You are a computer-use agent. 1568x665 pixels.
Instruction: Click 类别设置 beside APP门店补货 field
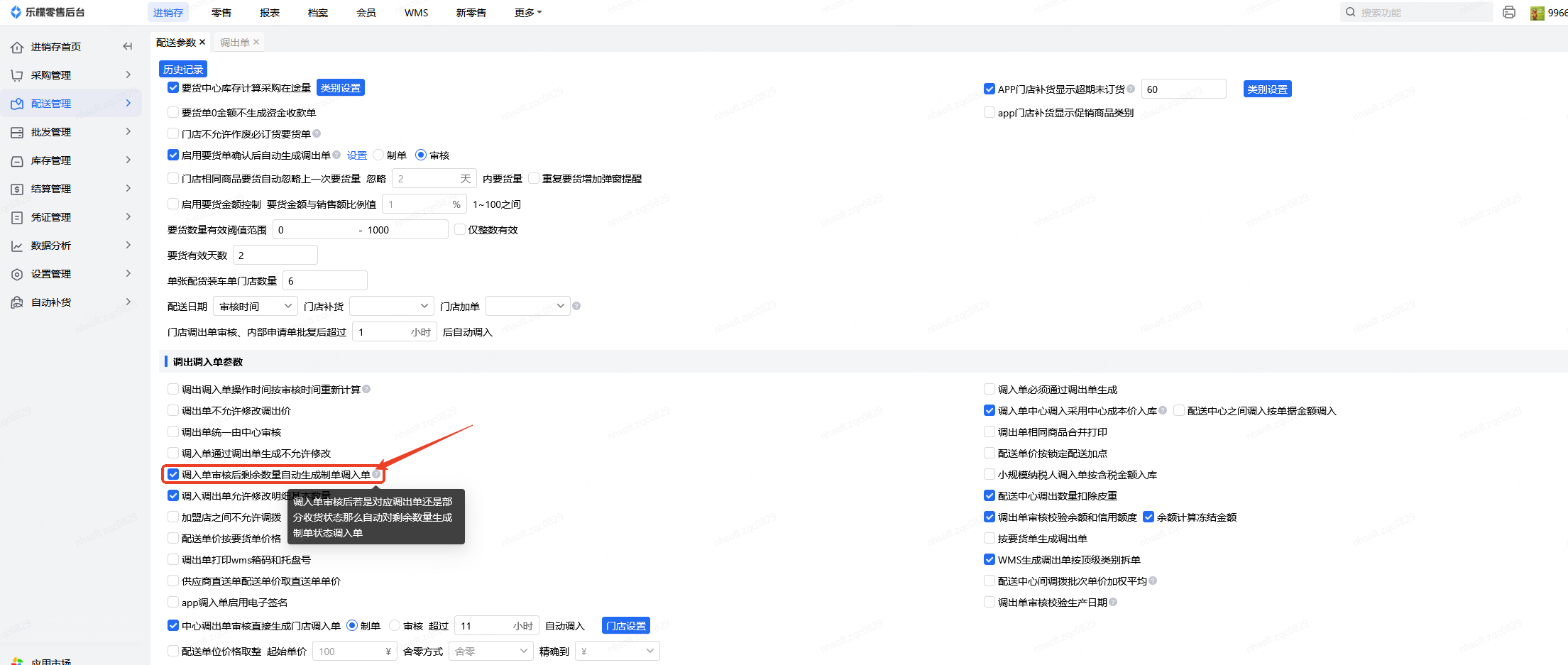click(1268, 89)
